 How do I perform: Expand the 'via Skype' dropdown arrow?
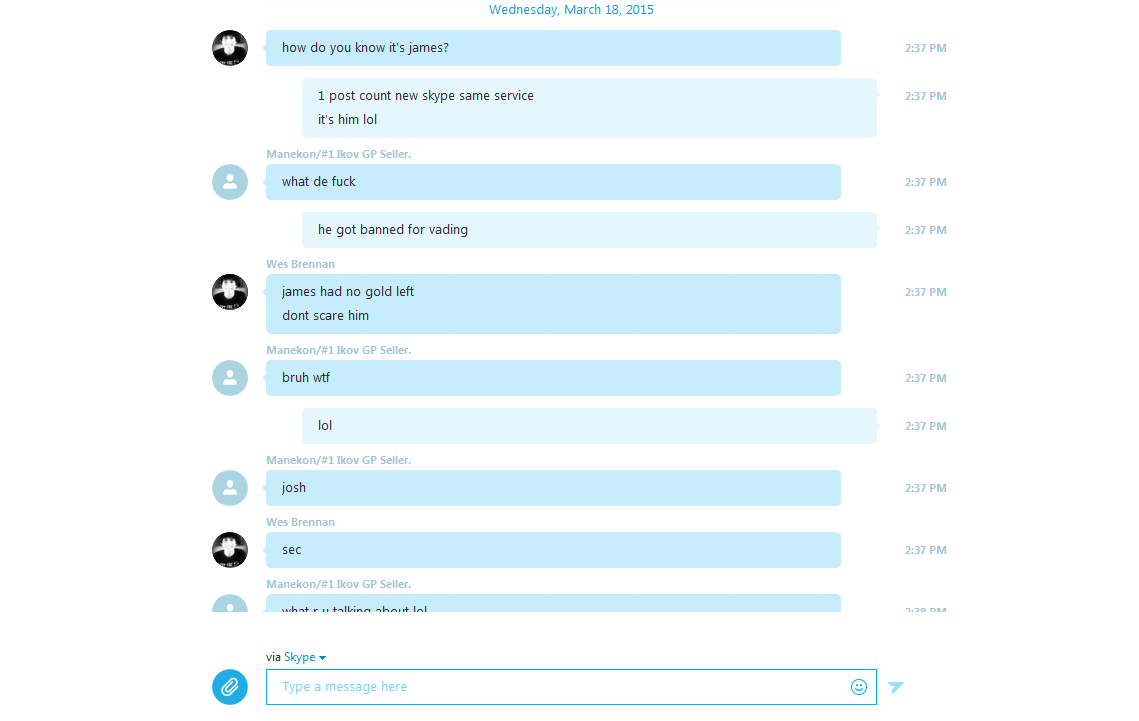323,658
